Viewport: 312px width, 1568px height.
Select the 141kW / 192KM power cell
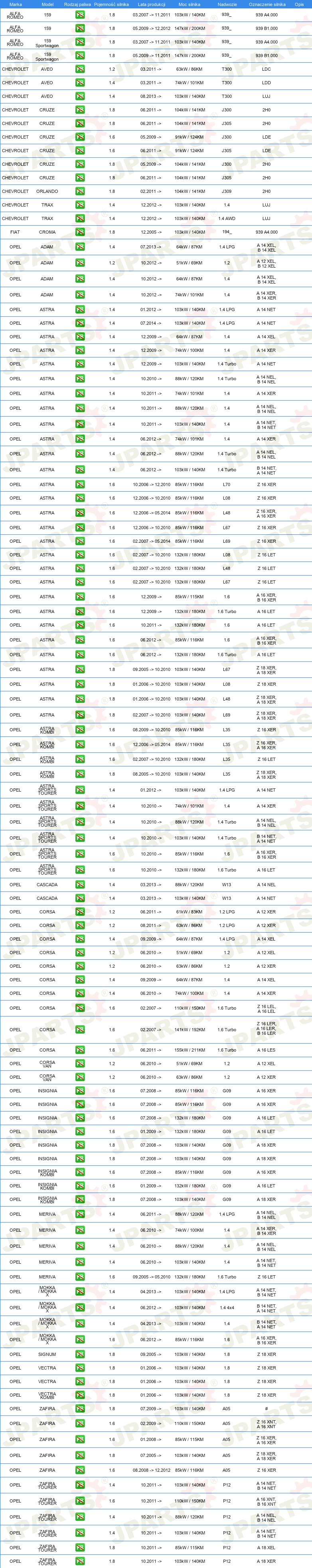tap(190, 1030)
